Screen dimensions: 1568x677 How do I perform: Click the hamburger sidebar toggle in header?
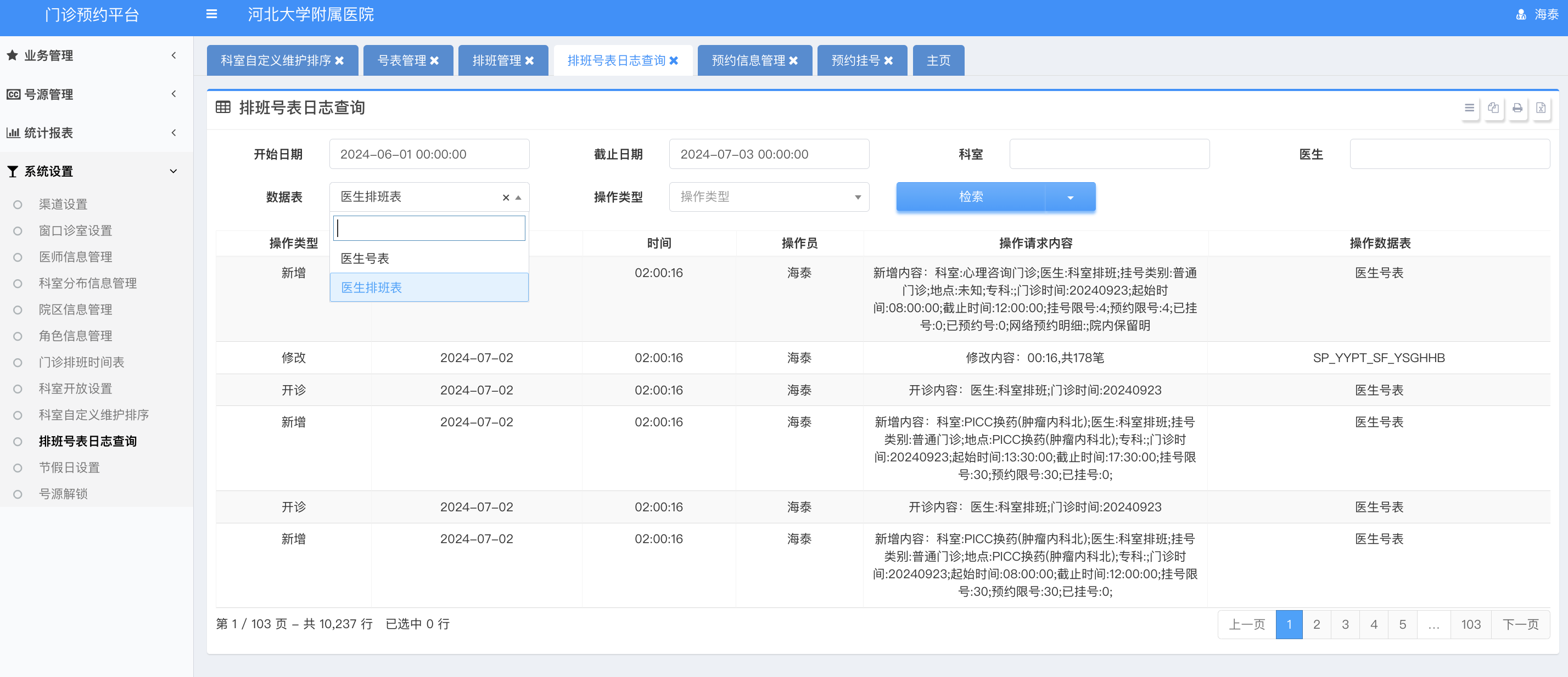coord(211,14)
